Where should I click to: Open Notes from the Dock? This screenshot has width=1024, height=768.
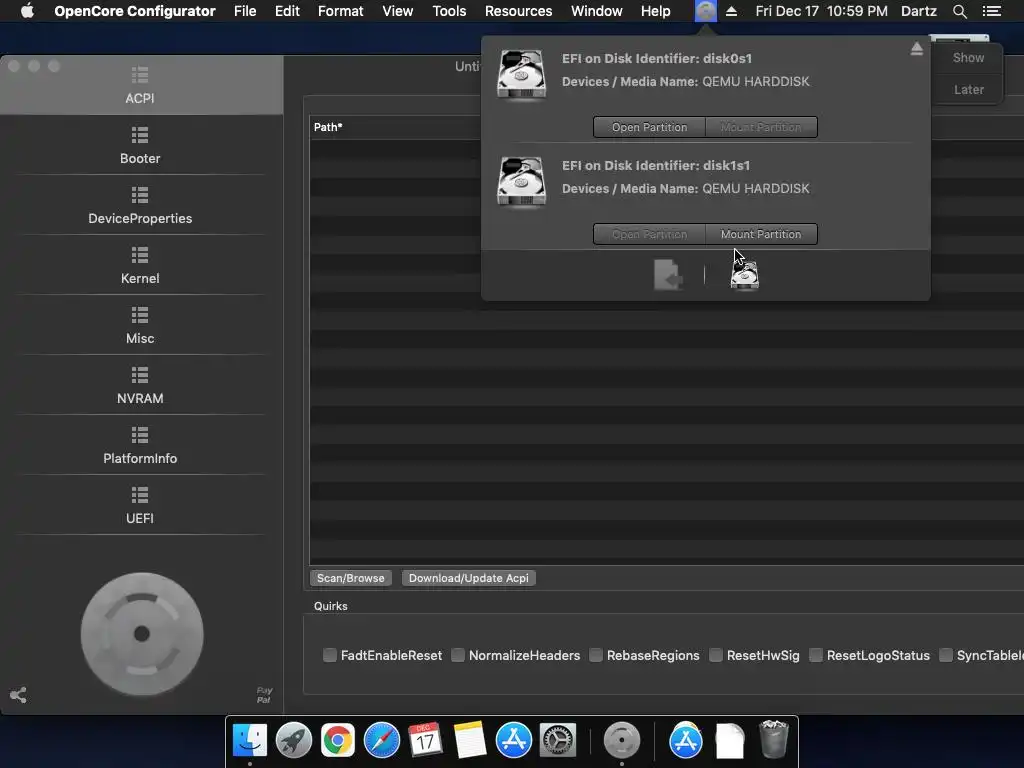click(470, 740)
